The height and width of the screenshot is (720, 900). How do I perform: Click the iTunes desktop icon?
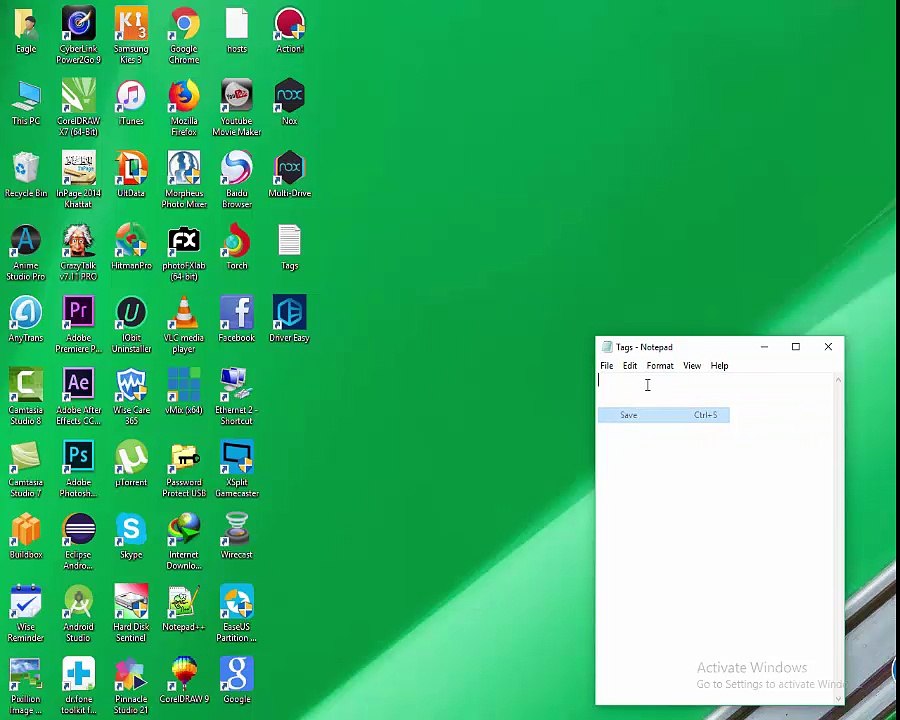coord(131,96)
